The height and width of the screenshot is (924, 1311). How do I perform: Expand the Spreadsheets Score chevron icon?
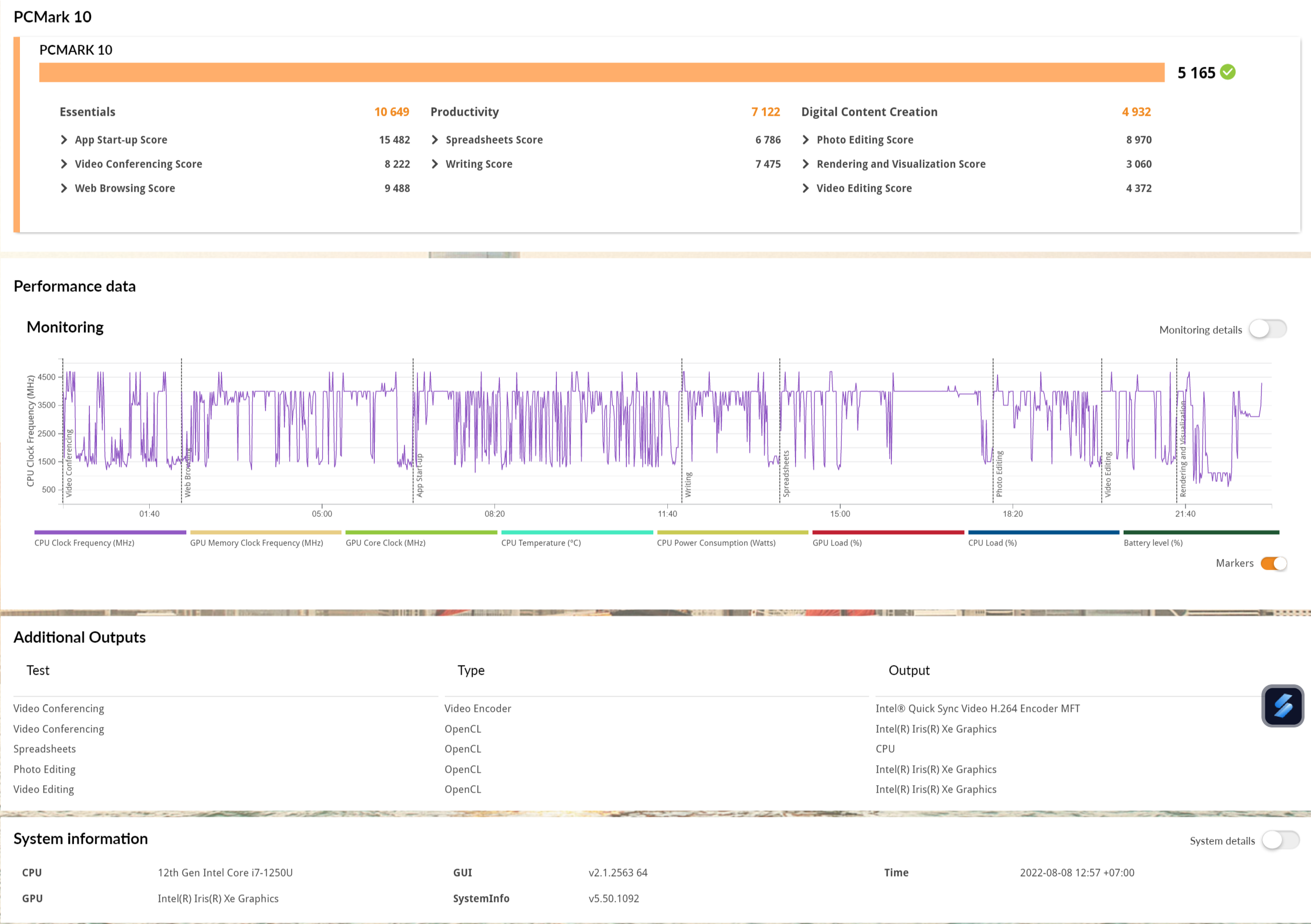[x=435, y=140]
